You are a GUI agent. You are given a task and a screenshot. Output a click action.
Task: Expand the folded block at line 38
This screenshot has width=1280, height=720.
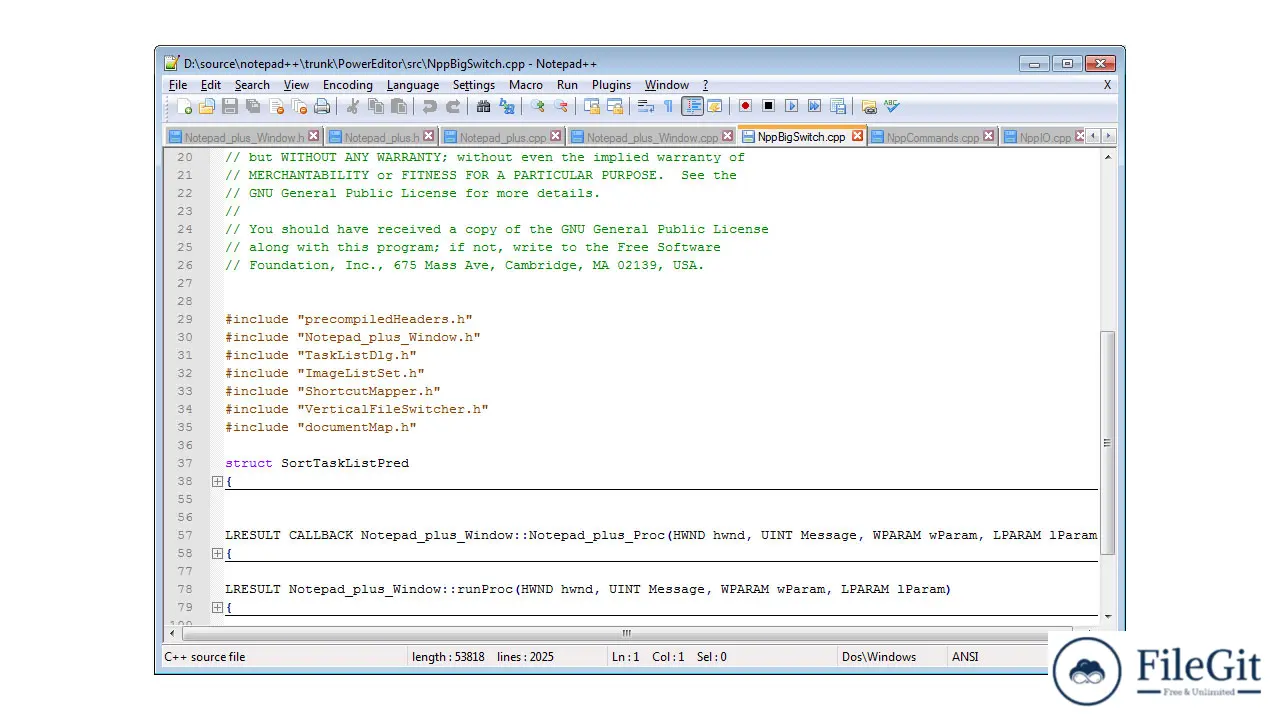217,481
